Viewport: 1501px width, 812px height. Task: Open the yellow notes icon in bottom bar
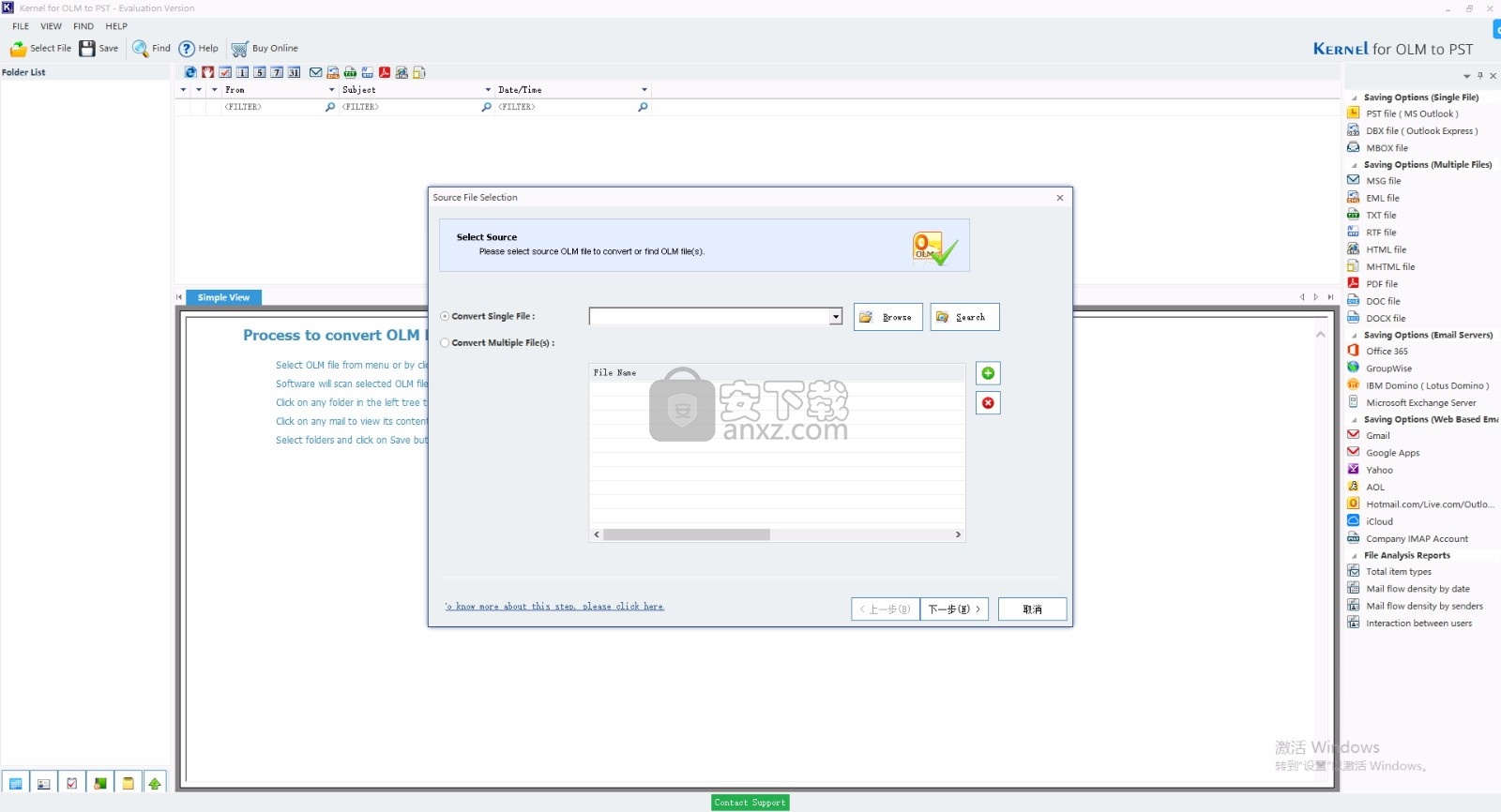pos(129,783)
